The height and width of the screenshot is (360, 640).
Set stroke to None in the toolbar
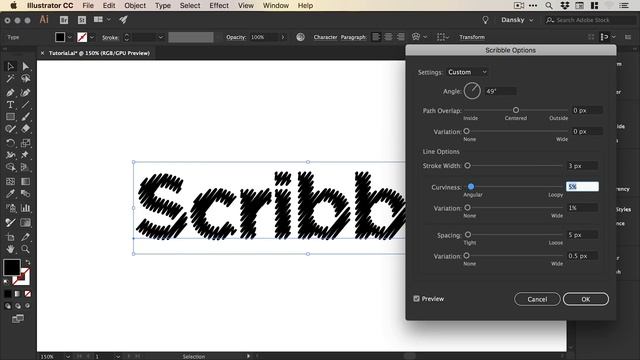[28, 294]
